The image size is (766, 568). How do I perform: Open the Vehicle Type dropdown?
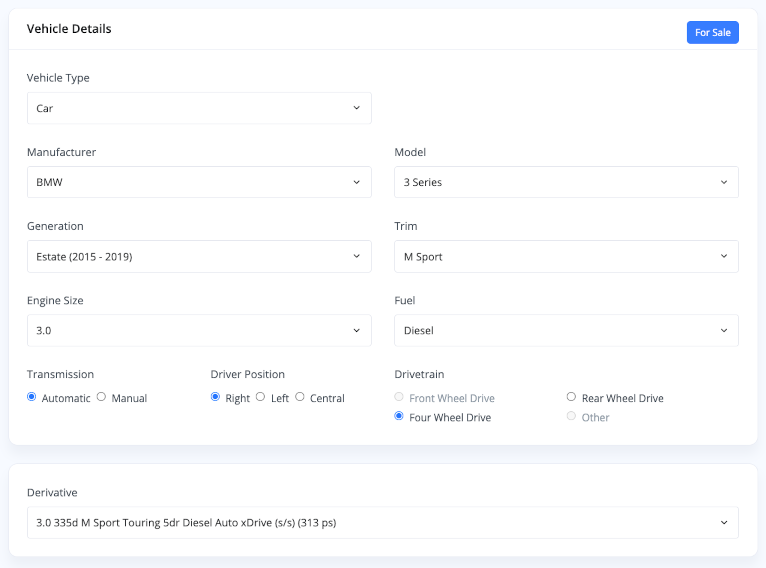(199, 108)
